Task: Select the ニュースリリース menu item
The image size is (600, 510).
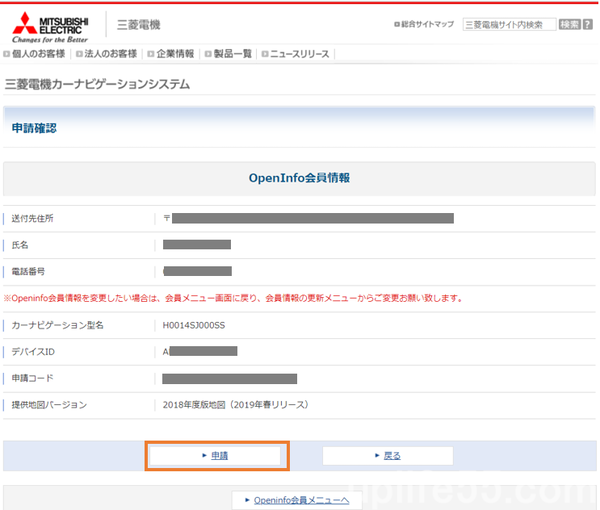Action: 299,54
